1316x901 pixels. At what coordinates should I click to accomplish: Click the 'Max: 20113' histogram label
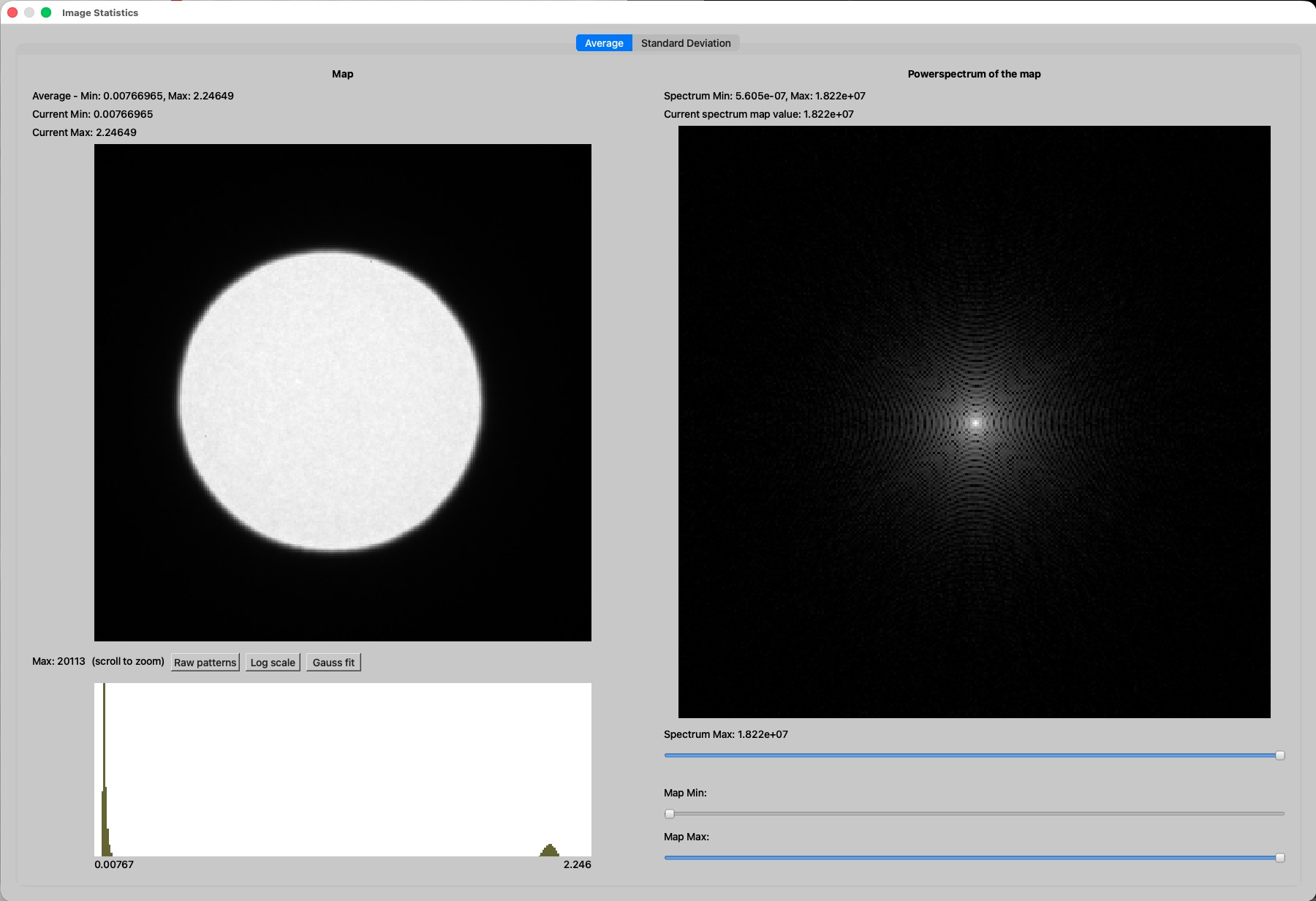(58, 661)
